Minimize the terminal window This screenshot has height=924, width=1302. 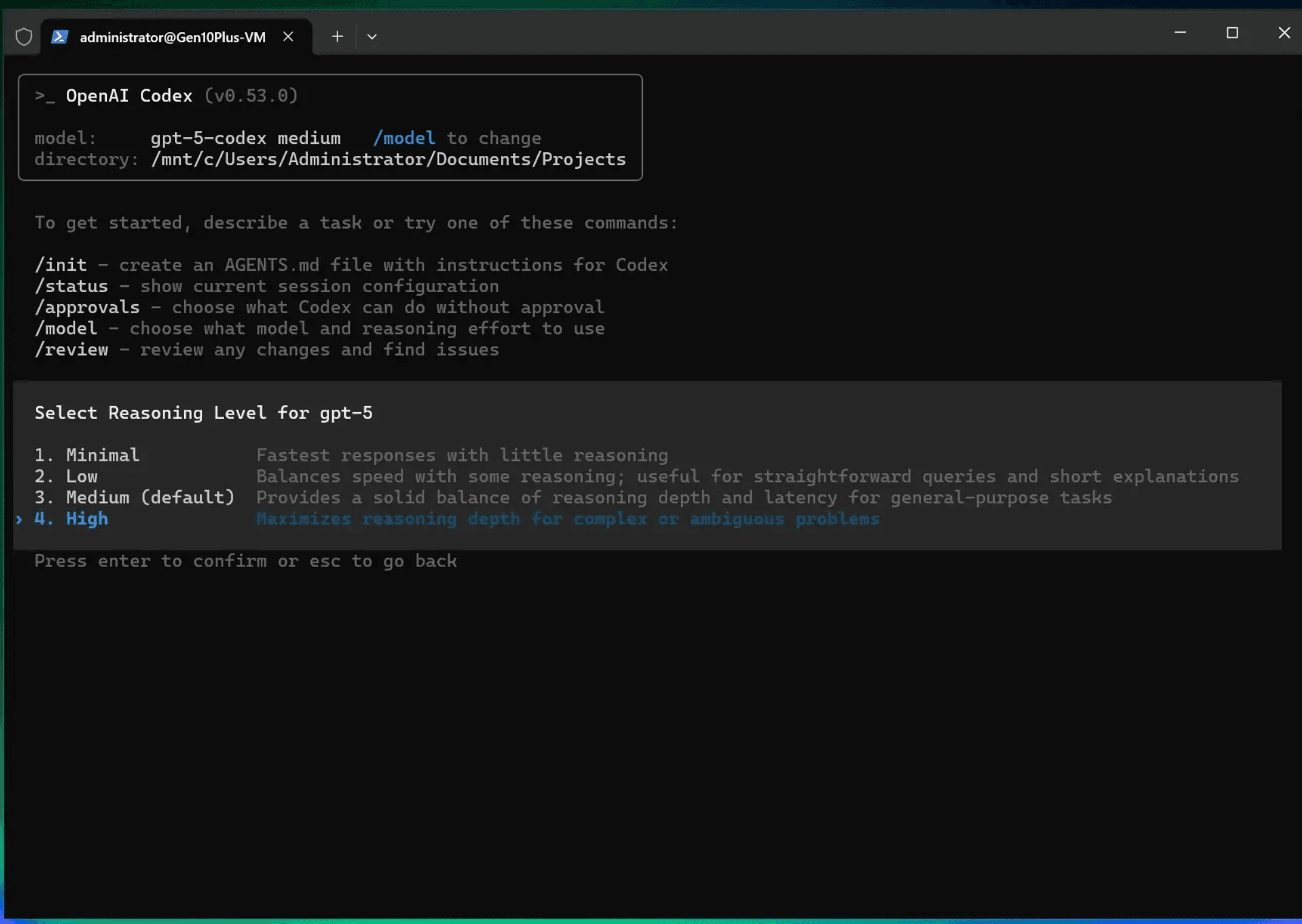point(1180,33)
